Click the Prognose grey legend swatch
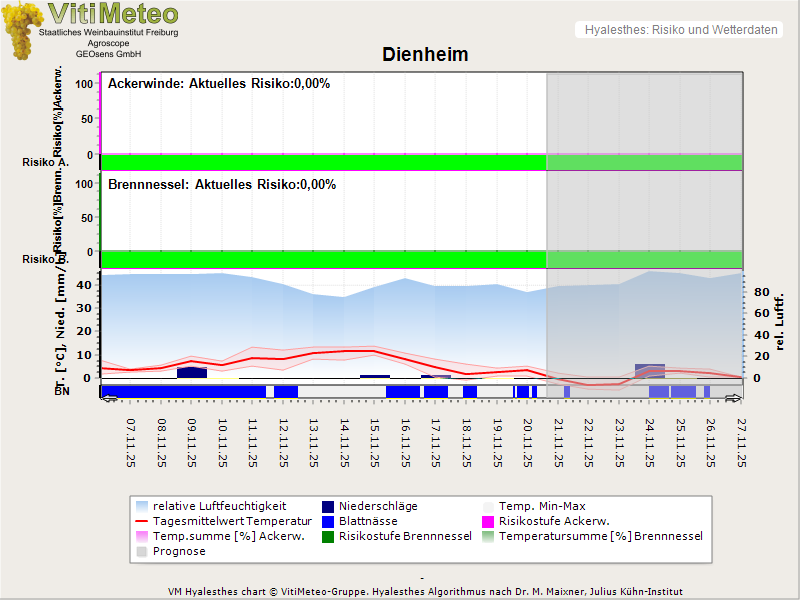Image resolution: width=800 pixels, height=600 pixels. [x=142, y=551]
